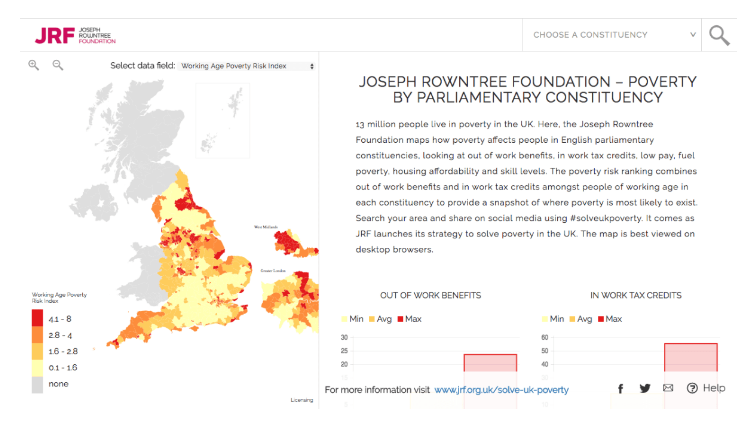Share the page on Facebook
The width and height of the screenshot is (750, 433).
[x=620, y=389]
